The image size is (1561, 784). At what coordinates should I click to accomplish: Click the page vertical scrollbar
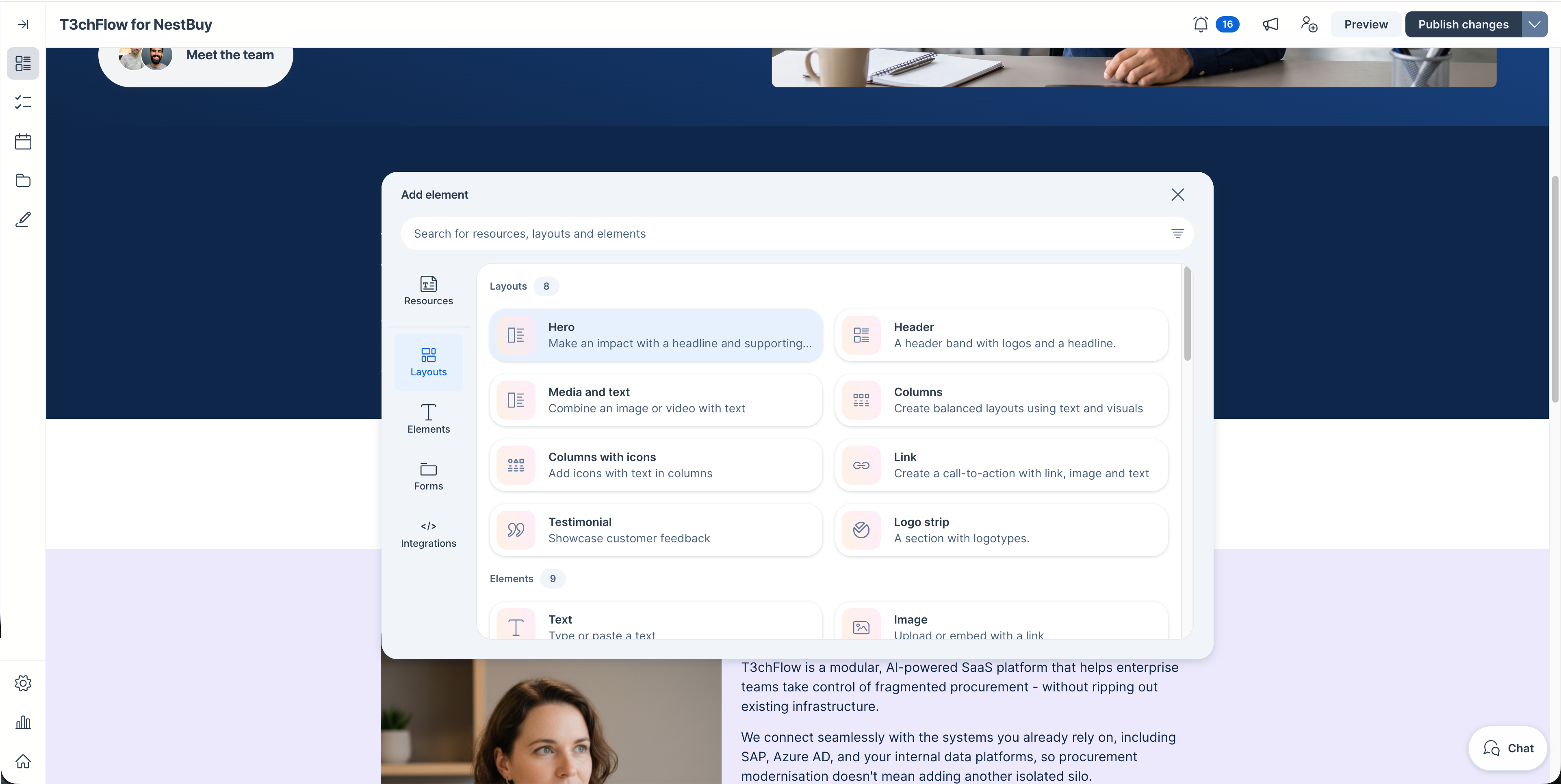[x=1555, y=290]
